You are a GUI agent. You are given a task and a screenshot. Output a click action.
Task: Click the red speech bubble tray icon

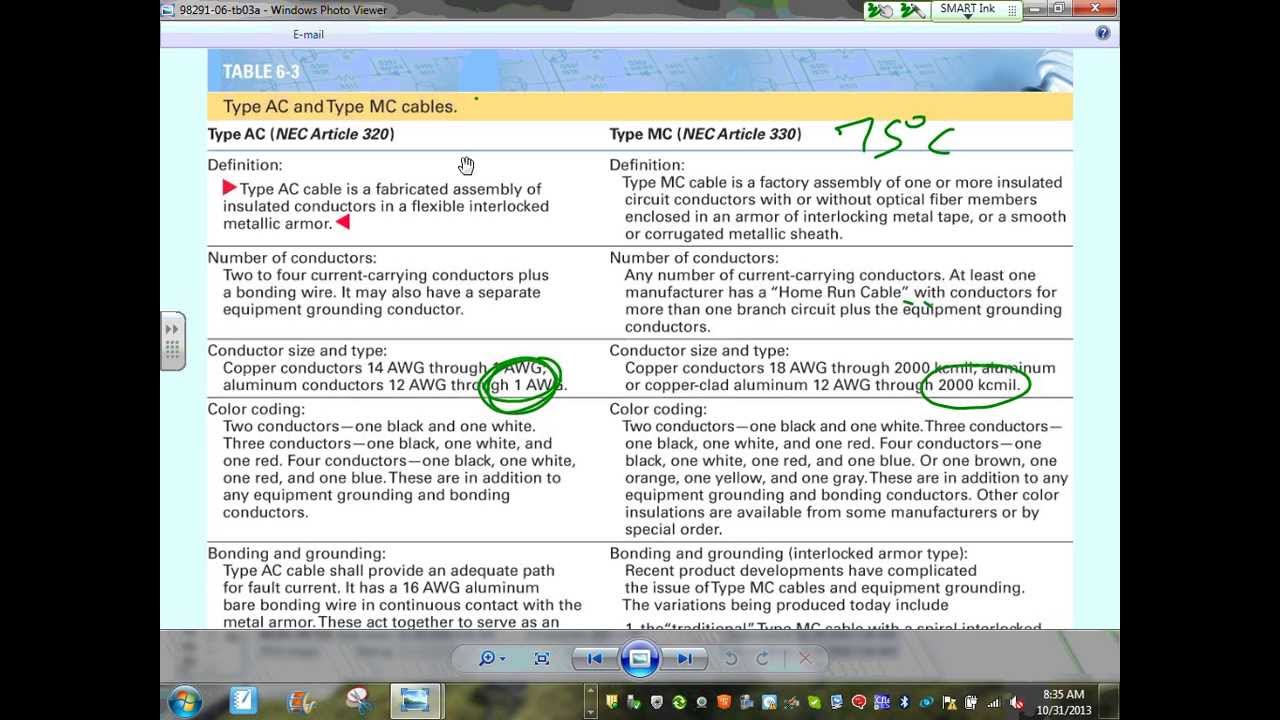tap(859, 702)
